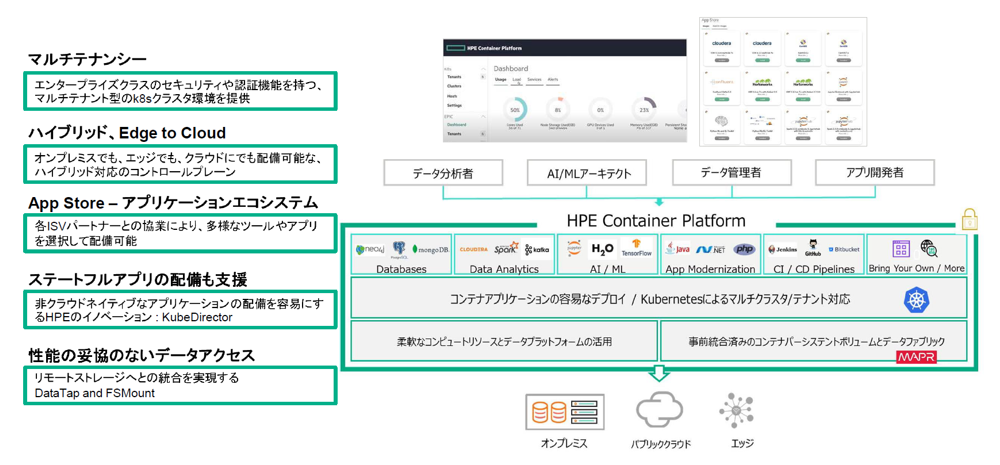Click the アプリ開発者 role box
Screen dimensions: 1000x465
(874, 172)
